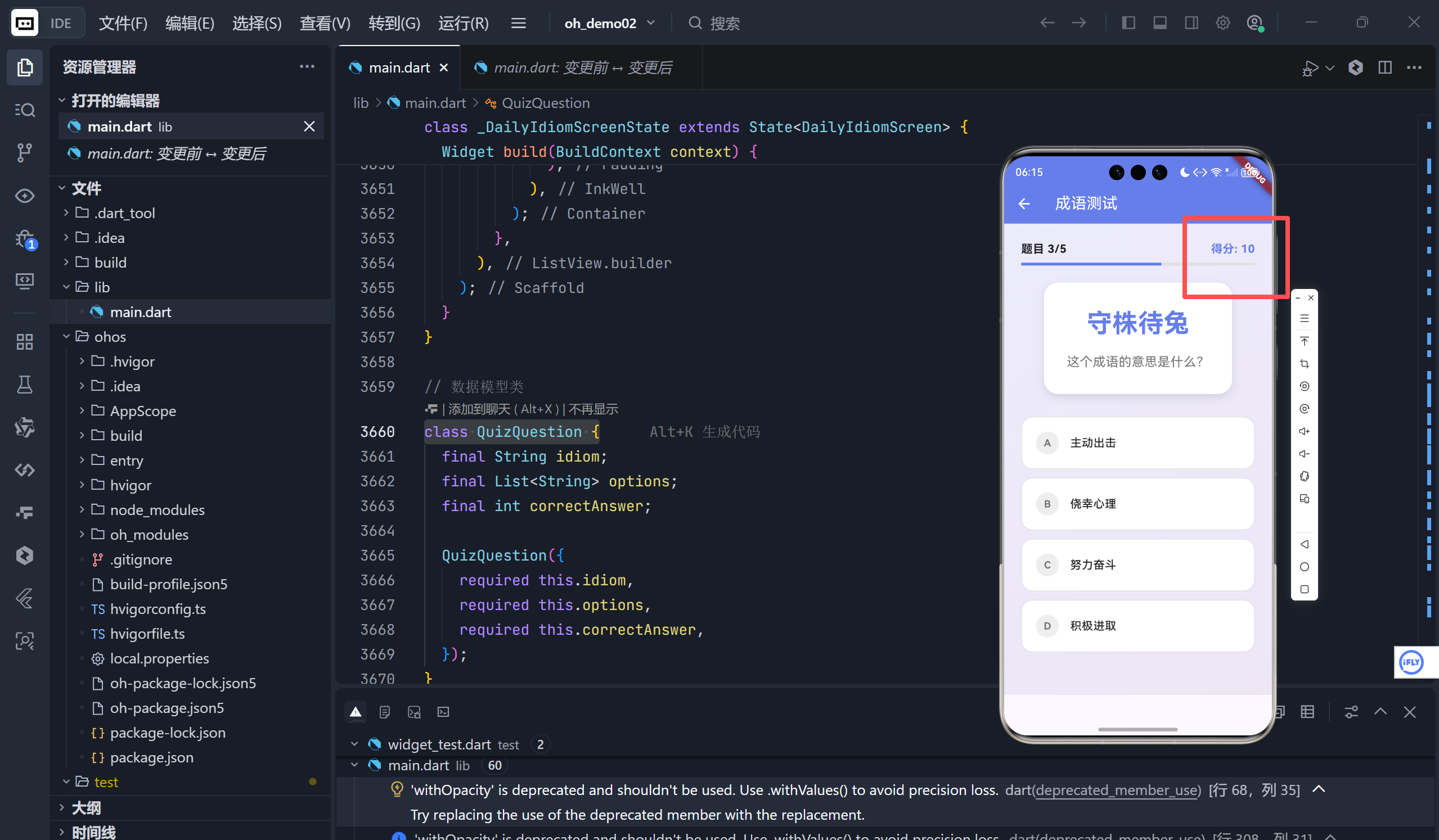Open Debug view with badge 1
Image resolution: width=1439 pixels, height=840 pixels.
24,239
